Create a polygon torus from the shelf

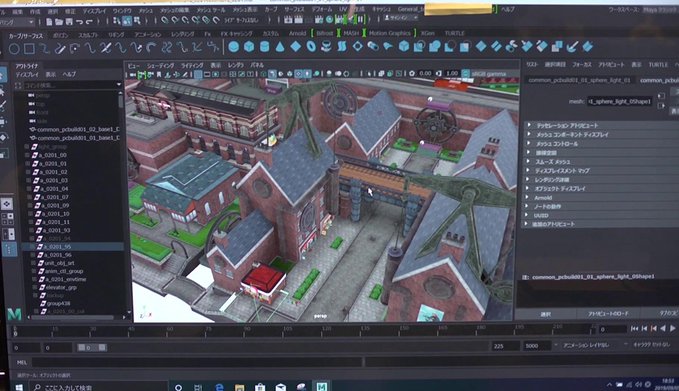(x=311, y=46)
